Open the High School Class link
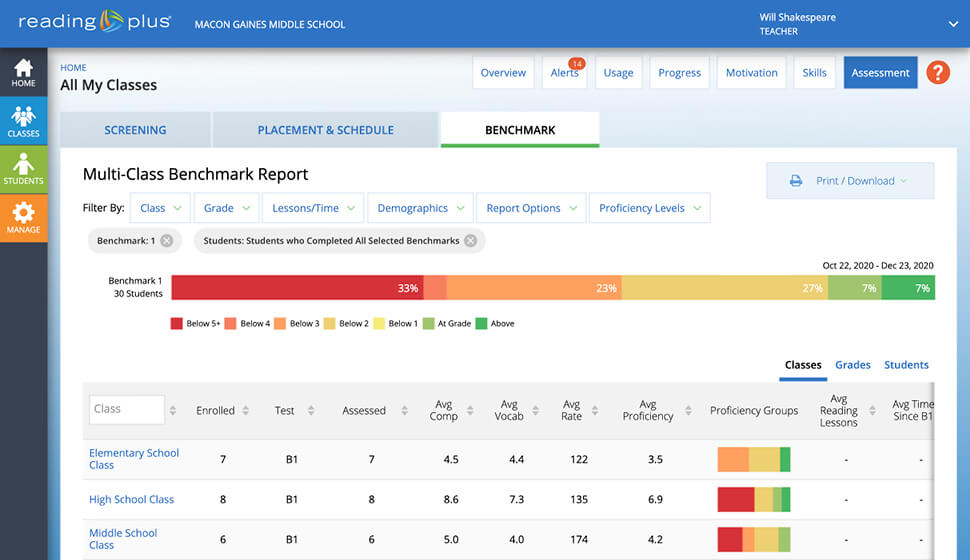 pyautogui.click(x=131, y=499)
